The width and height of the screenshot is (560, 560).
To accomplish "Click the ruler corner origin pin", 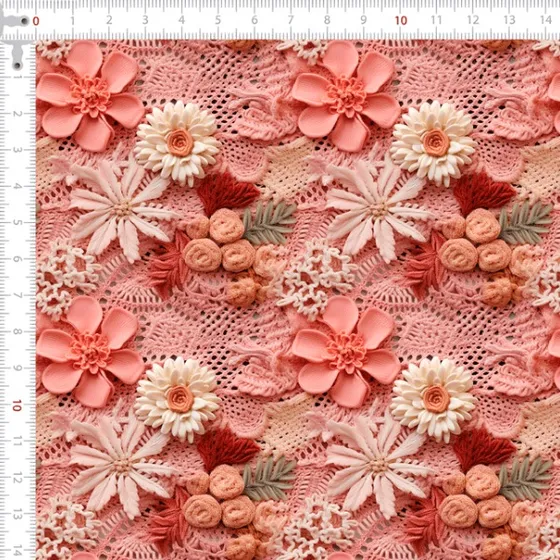I will point(24,21).
